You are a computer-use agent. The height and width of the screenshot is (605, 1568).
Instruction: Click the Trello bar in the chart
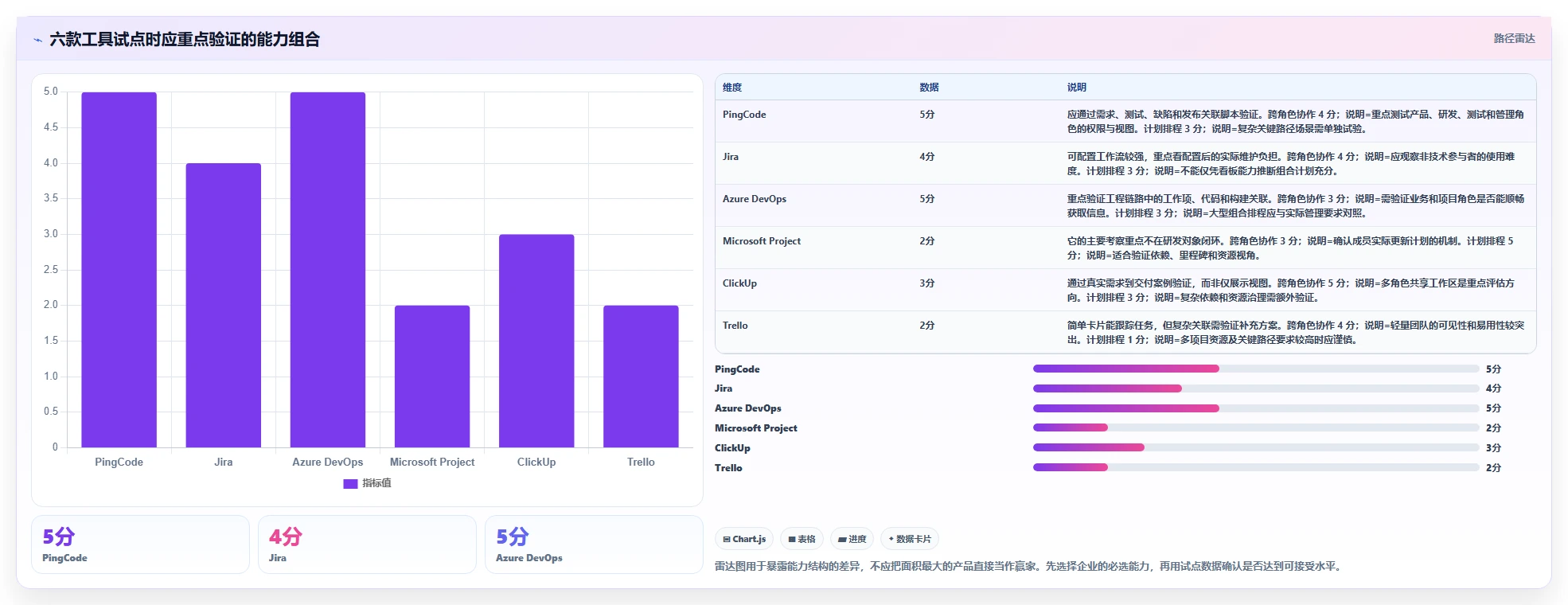(x=641, y=377)
